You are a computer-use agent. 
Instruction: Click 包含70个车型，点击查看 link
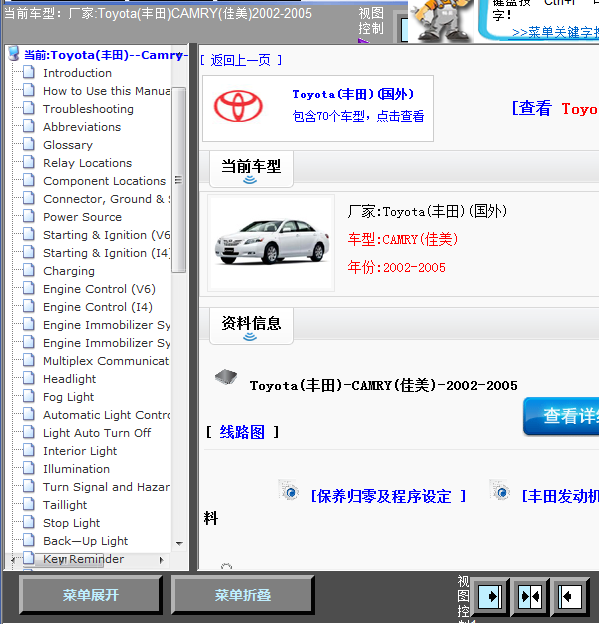[358, 116]
